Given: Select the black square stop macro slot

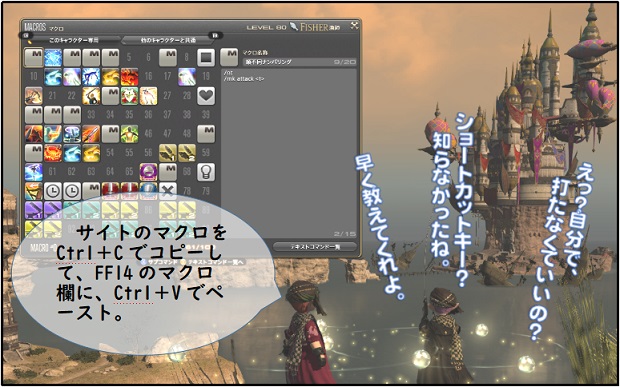Looking at the screenshot, I should pyautogui.click(x=206, y=57).
